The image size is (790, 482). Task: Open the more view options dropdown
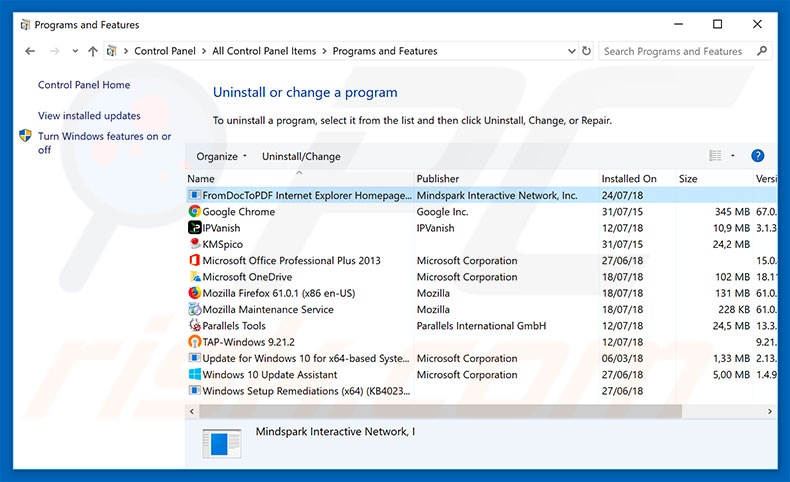coord(733,156)
